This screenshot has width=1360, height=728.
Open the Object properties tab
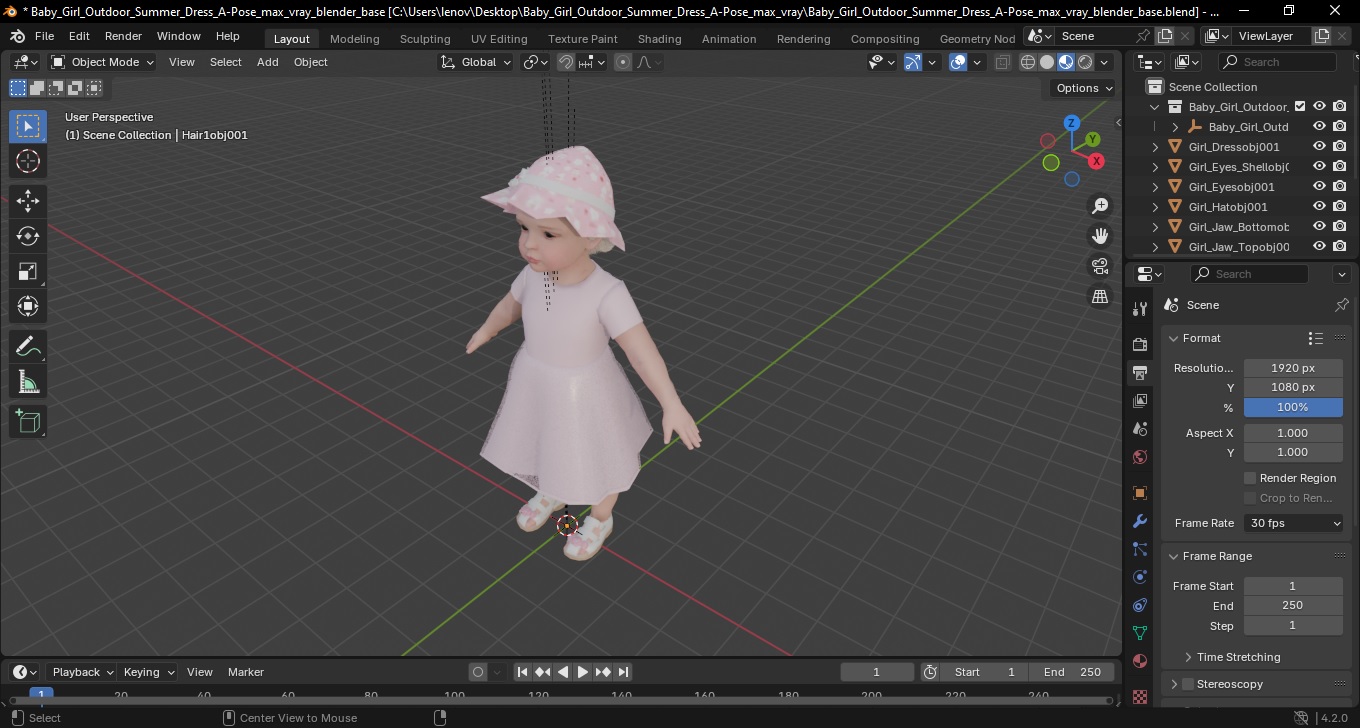pos(1140,493)
